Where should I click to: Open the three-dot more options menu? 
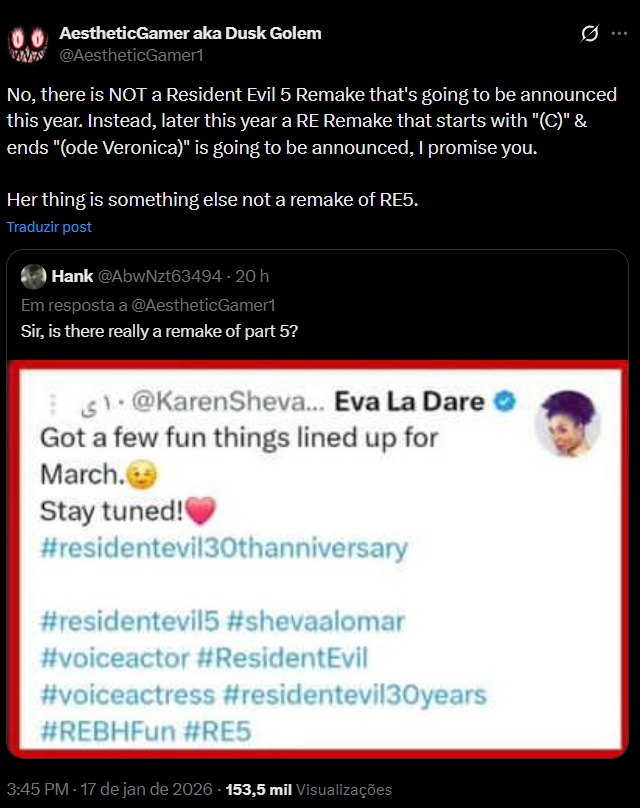(x=620, y=34)
